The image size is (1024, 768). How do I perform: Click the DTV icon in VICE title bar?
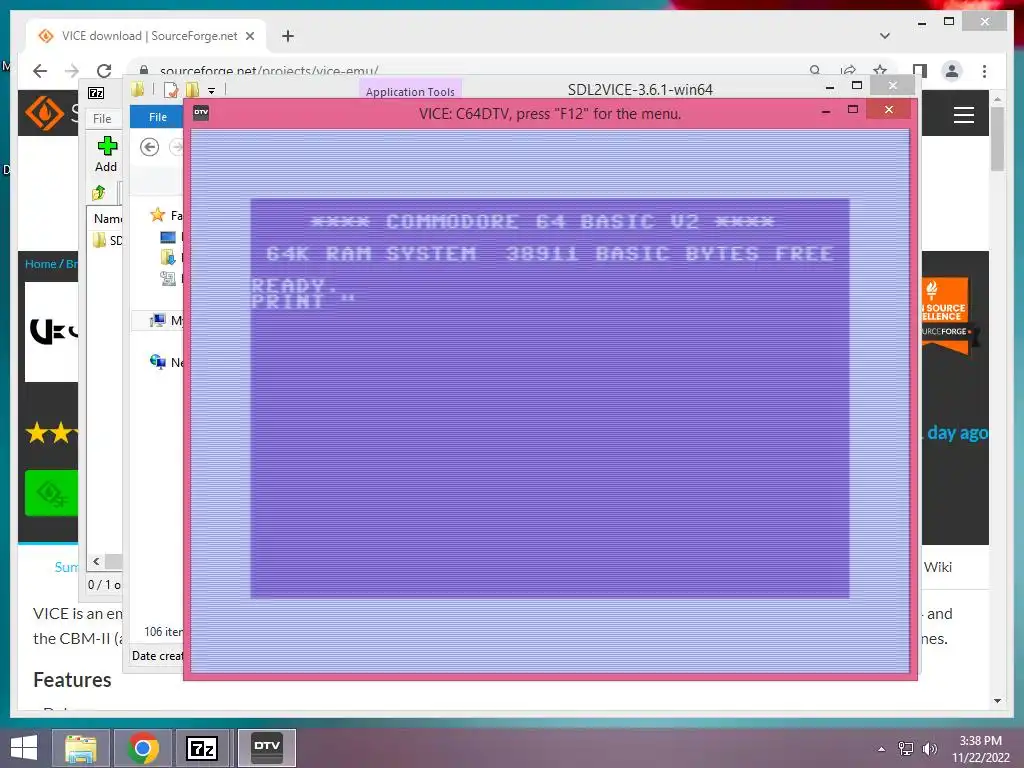tap(201, 112)
